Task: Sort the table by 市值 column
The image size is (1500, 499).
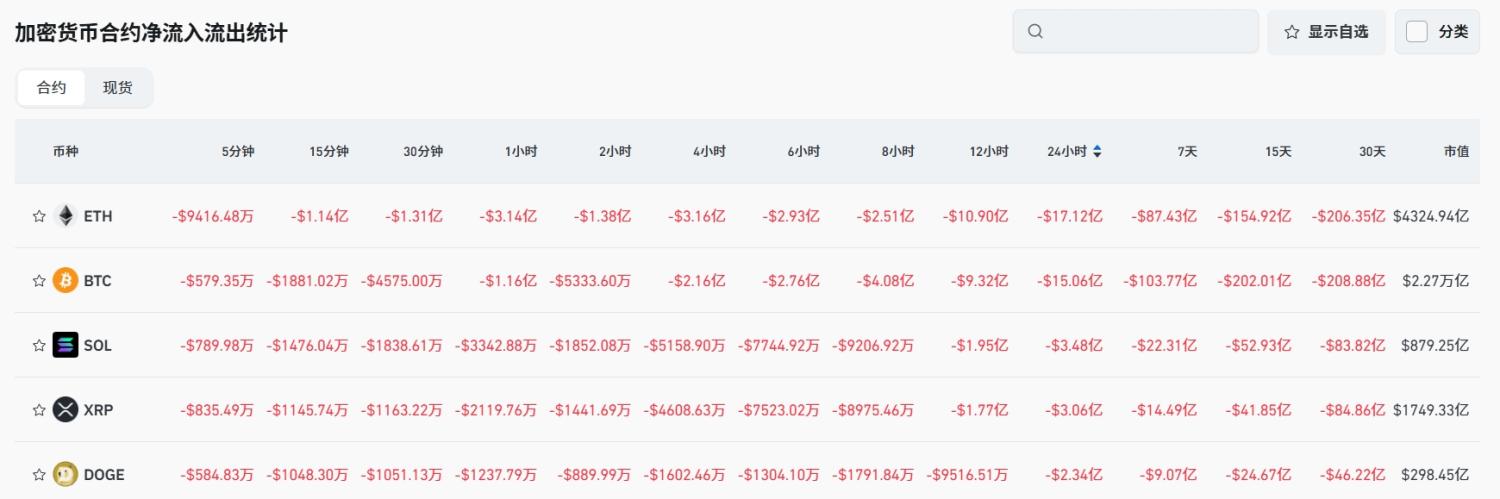Action: (x=1456, y=152)
